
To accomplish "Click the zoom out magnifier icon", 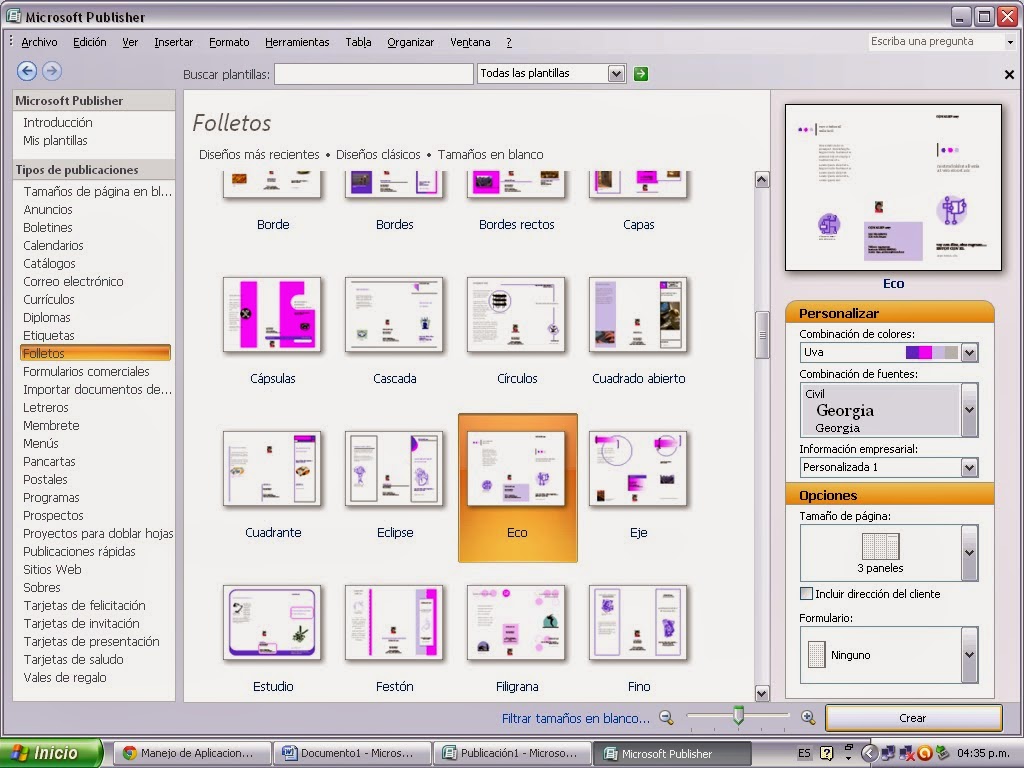I will (x=666, y=718).
